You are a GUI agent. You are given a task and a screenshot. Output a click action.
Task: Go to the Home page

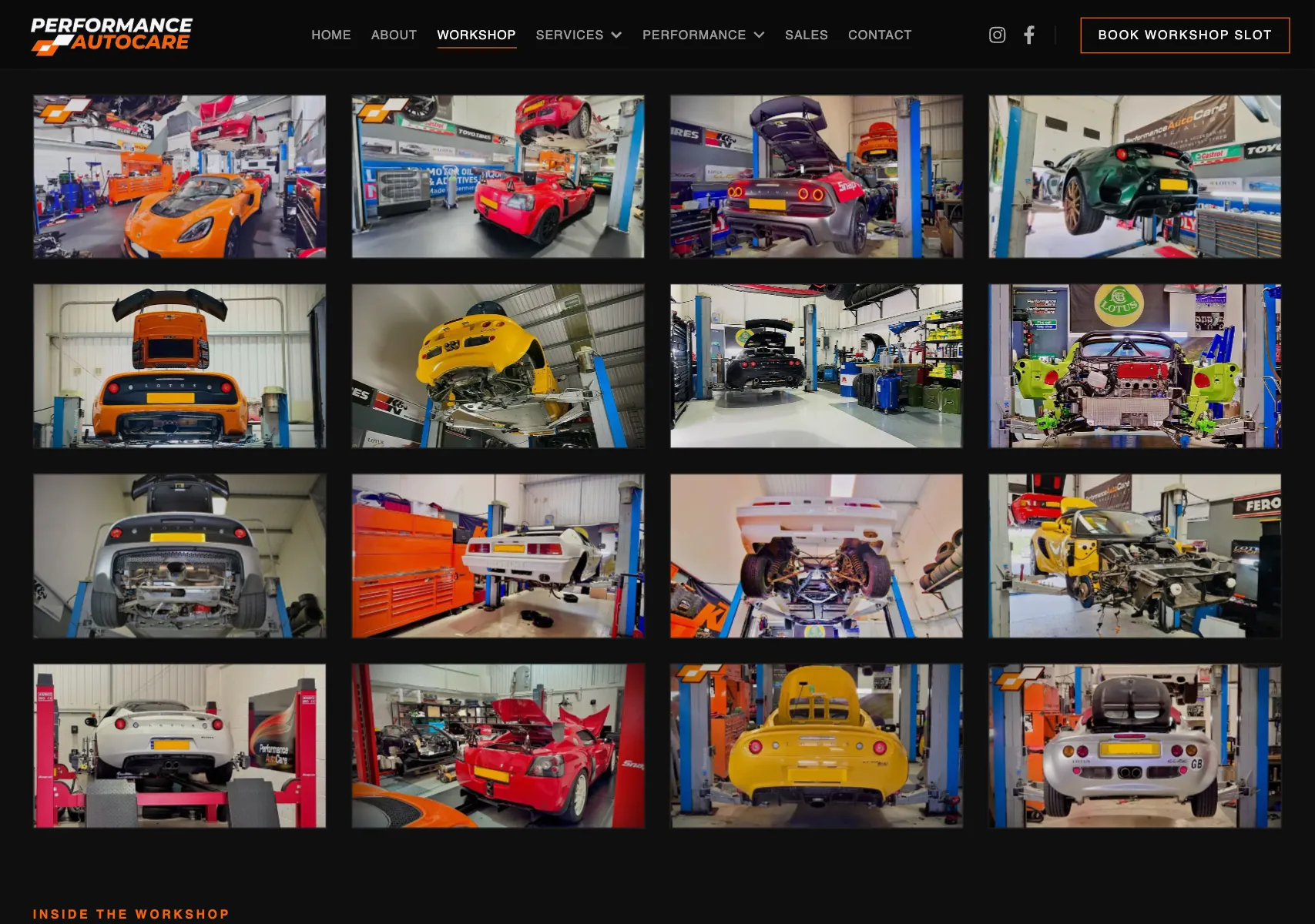pyautogui.click(x=331, y=35)
